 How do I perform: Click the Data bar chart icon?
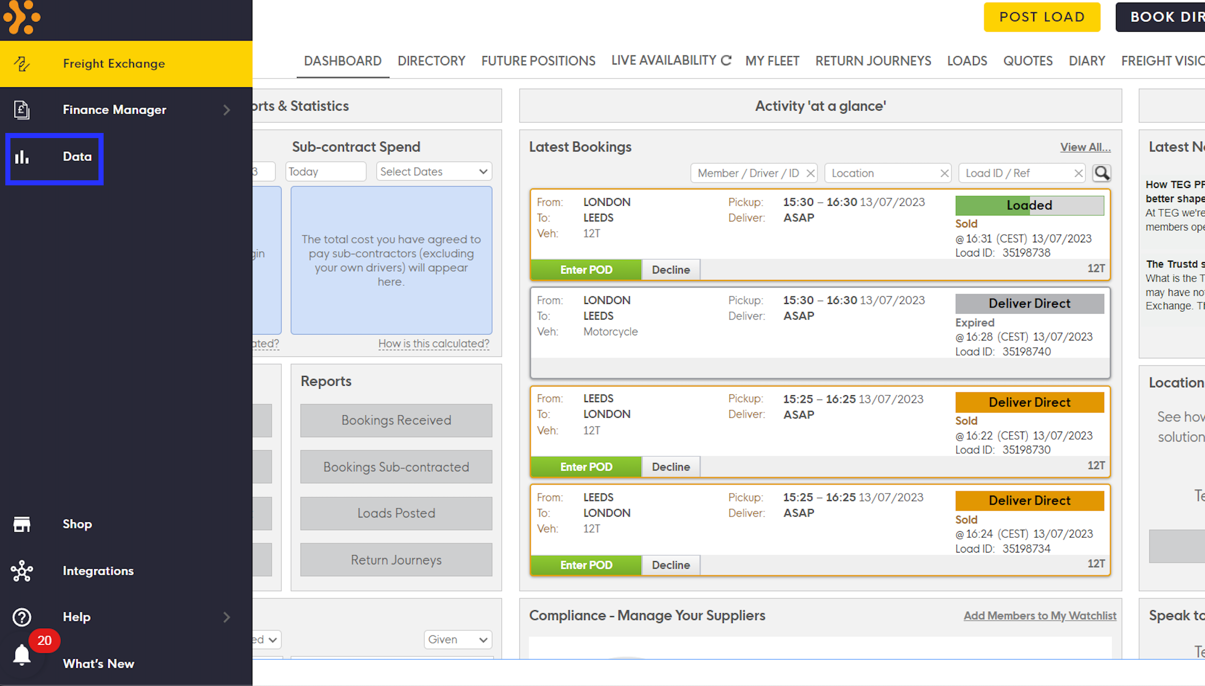[22, 157]
